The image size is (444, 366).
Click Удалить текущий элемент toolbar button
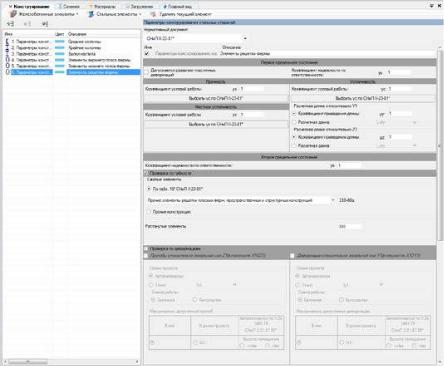tap(181, 14)
